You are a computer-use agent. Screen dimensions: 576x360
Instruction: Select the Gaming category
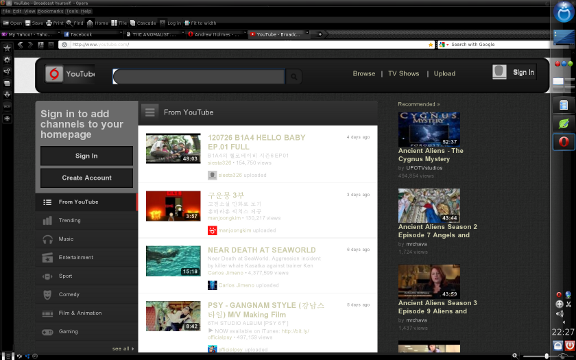tap(86, 332)
